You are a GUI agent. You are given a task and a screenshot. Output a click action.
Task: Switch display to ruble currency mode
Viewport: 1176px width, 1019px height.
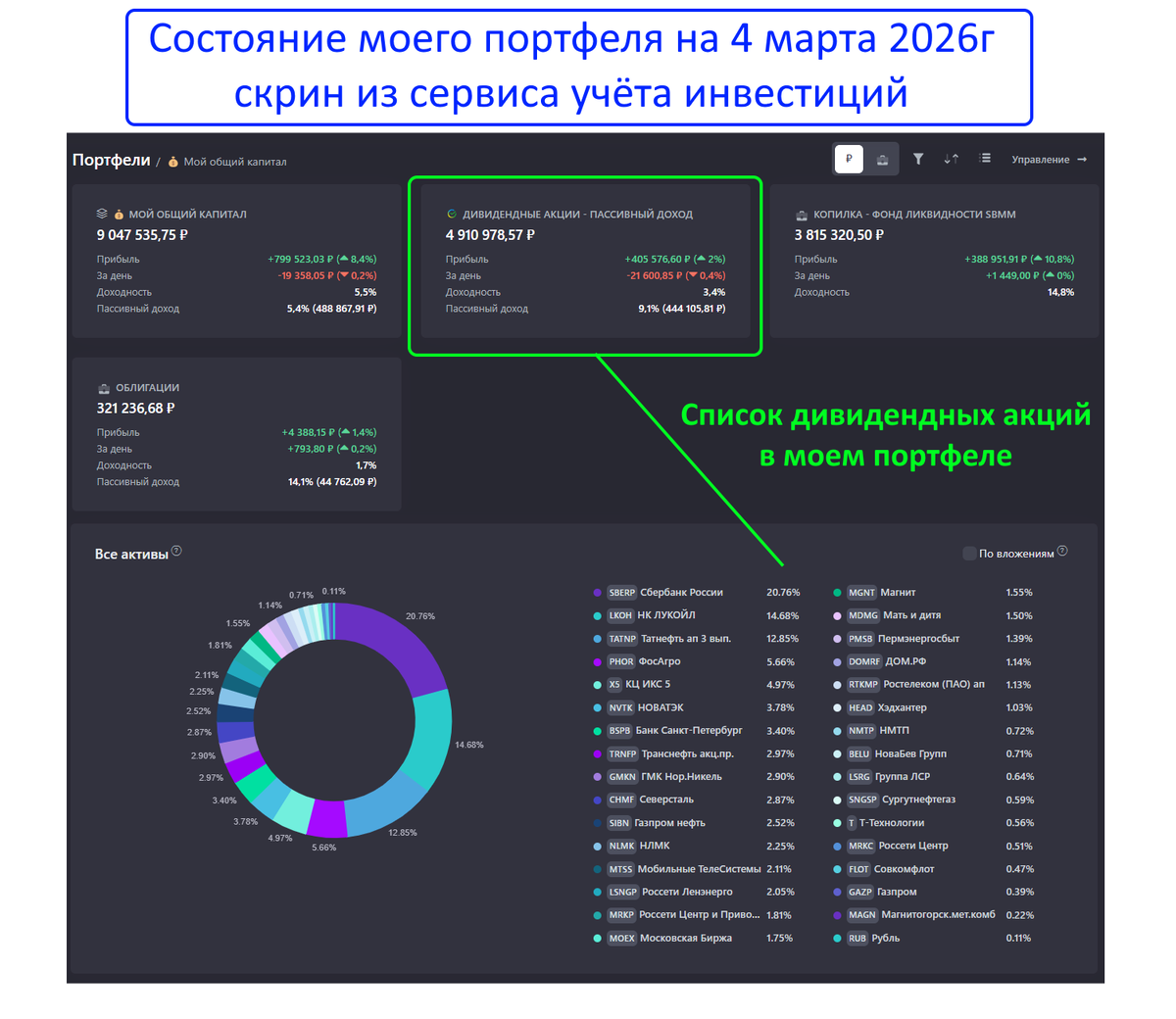pos(849,159)
